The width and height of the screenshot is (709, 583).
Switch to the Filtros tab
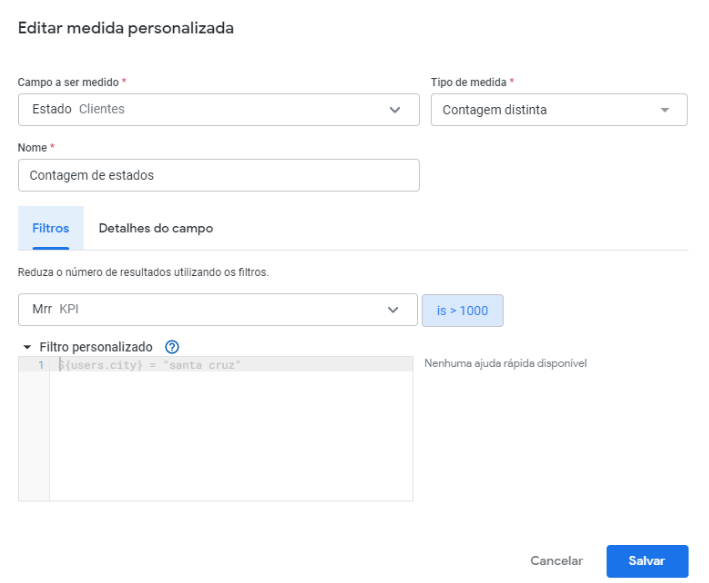pos(51,228)
